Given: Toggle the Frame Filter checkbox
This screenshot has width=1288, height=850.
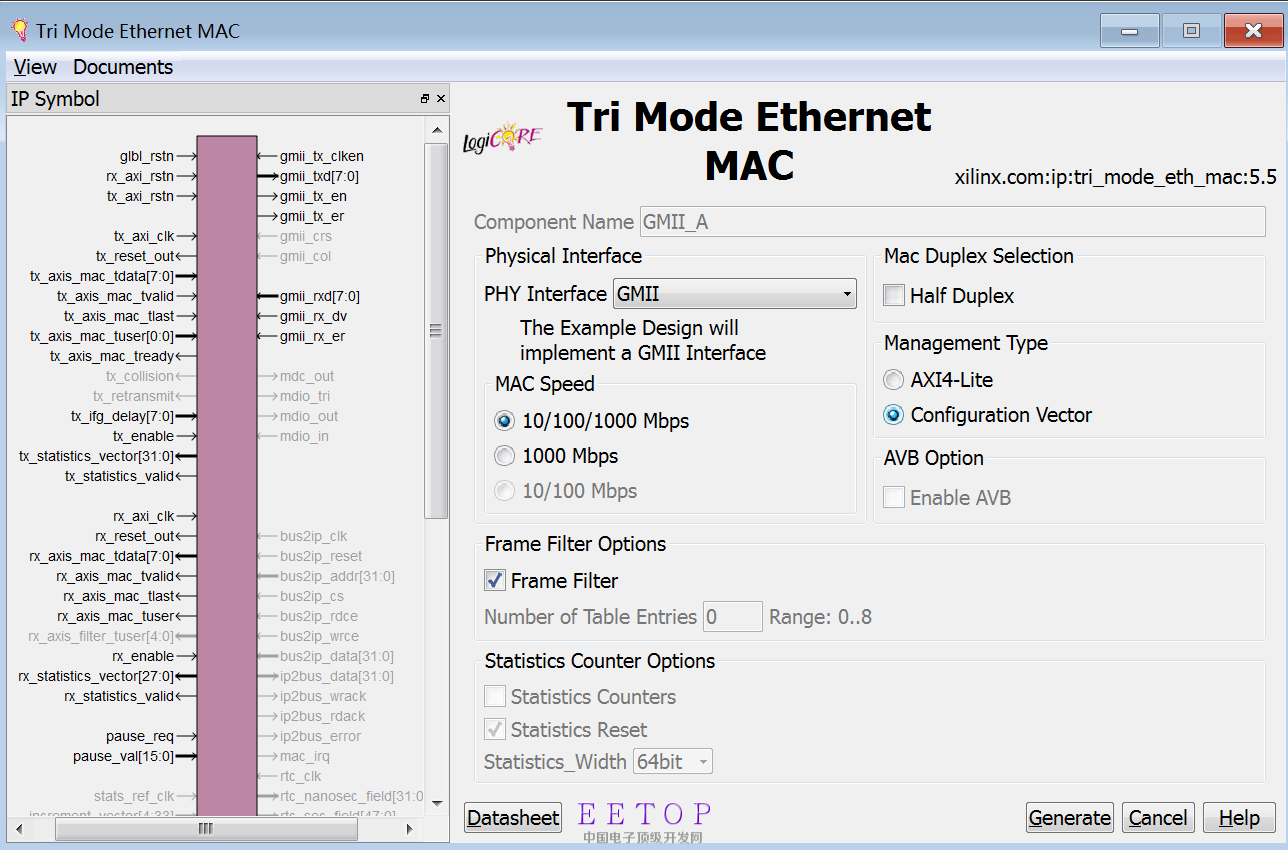Looking at the screenshot, I should 495,581.
